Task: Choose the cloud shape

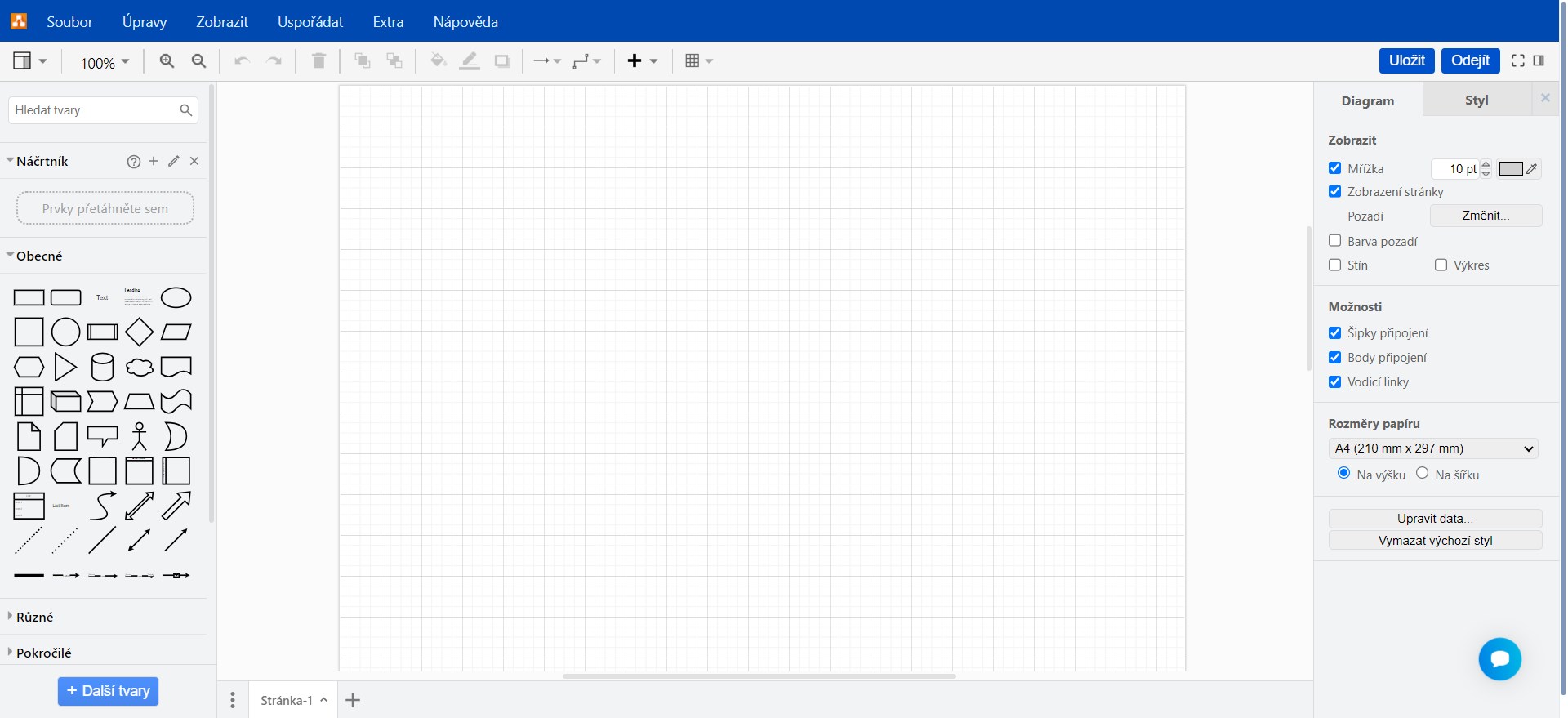Action: [x=139, y=368]
